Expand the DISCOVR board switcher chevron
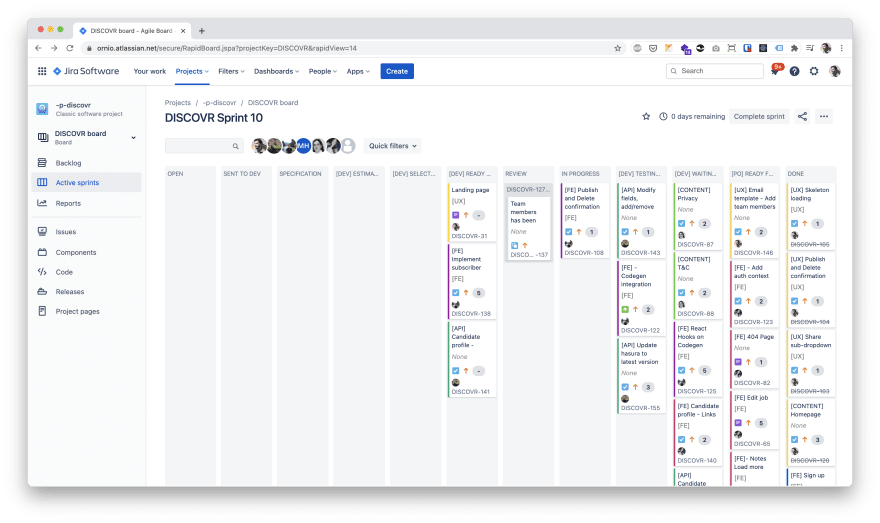The height and width of the screenshot is (523, 880). [x=134, y=137]
